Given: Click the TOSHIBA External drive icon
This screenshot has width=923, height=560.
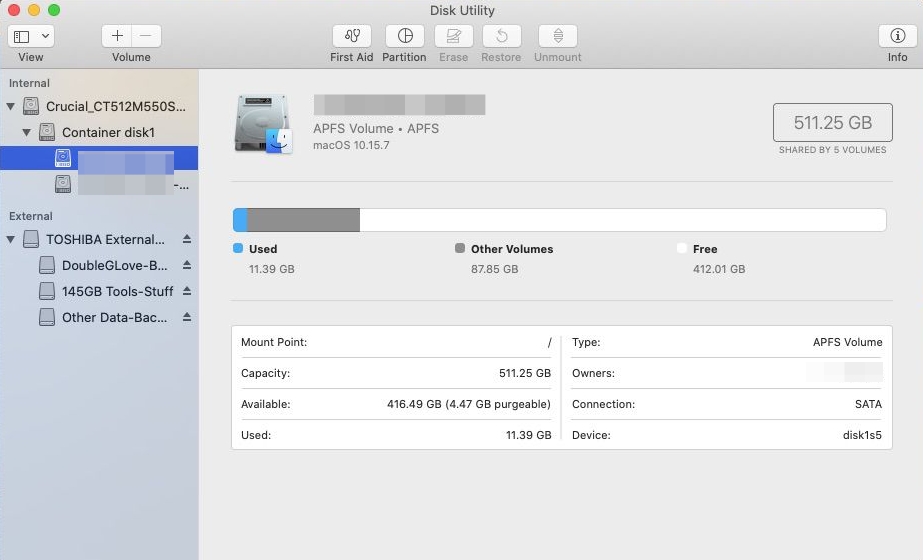Looking at the screenshot, I should pos(31,239).
